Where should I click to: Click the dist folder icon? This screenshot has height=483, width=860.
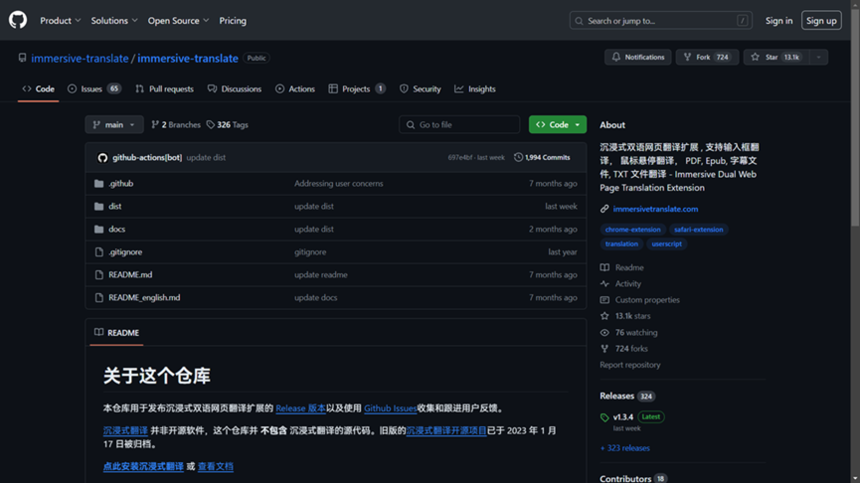pyautogui.click(x=99, y=207)
